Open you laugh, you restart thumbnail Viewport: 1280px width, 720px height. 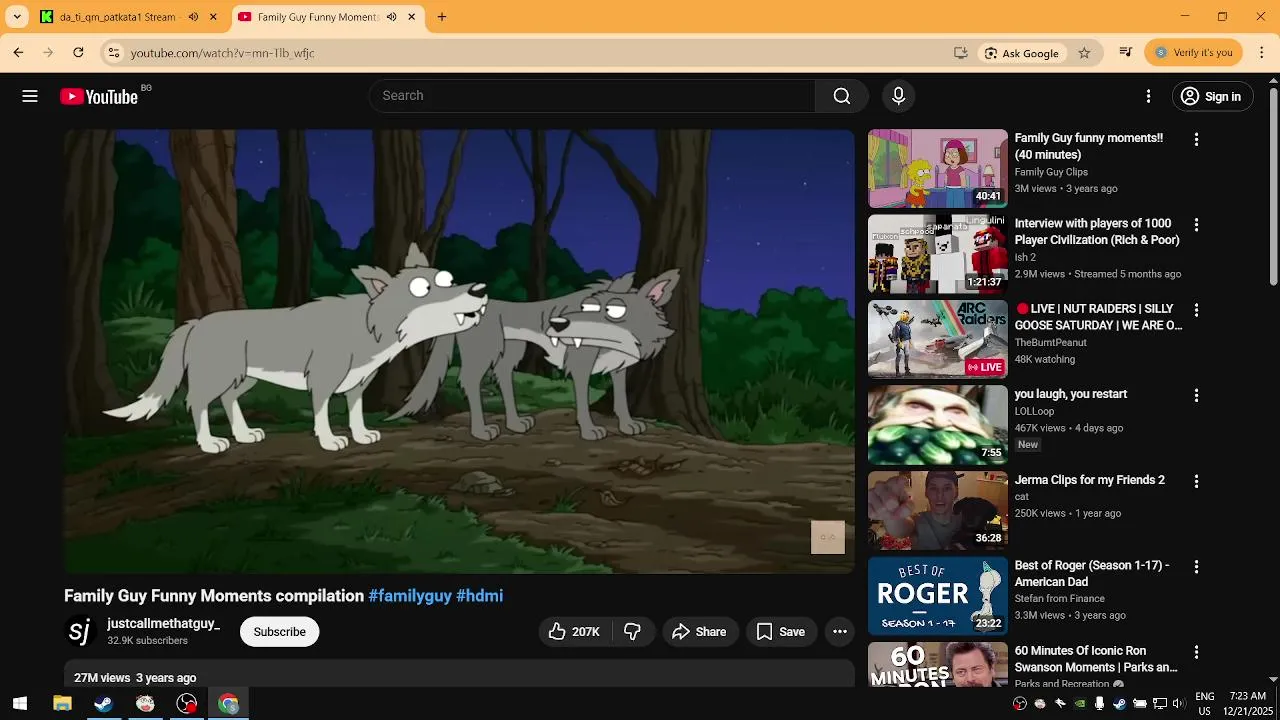(x=938, y=425)
